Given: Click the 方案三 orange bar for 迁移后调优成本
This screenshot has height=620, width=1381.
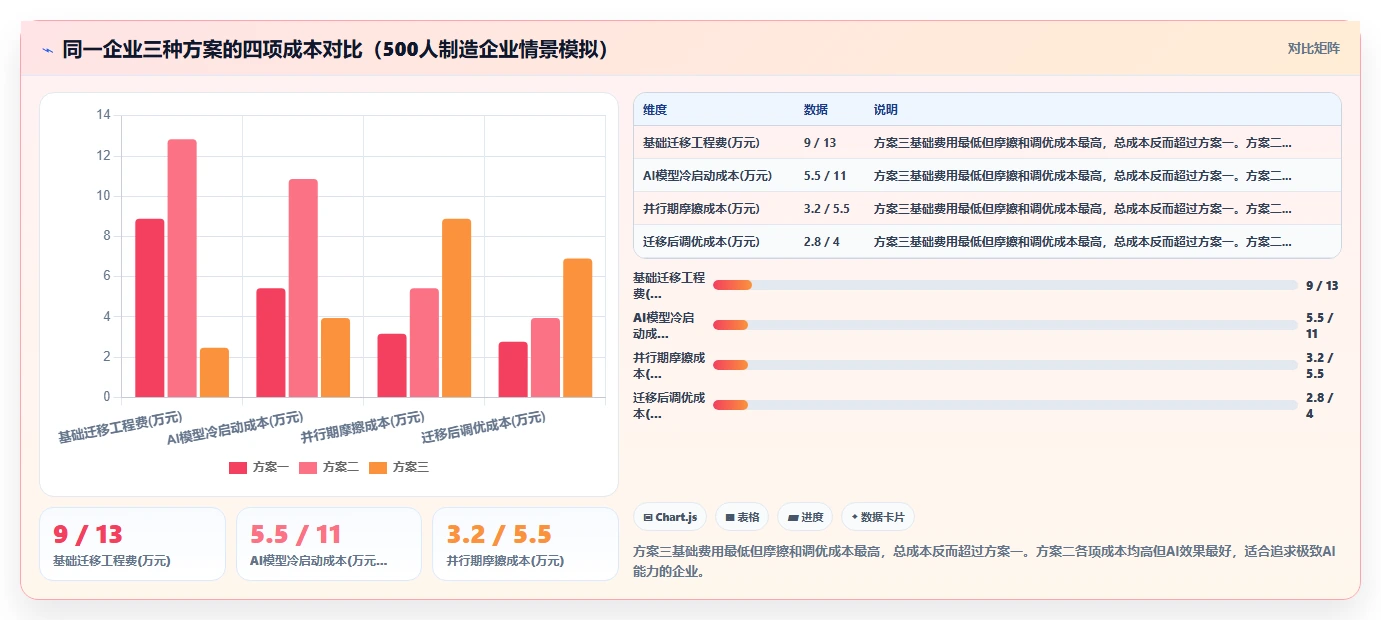Looking at the screenshot, I should tap(578, 328).
